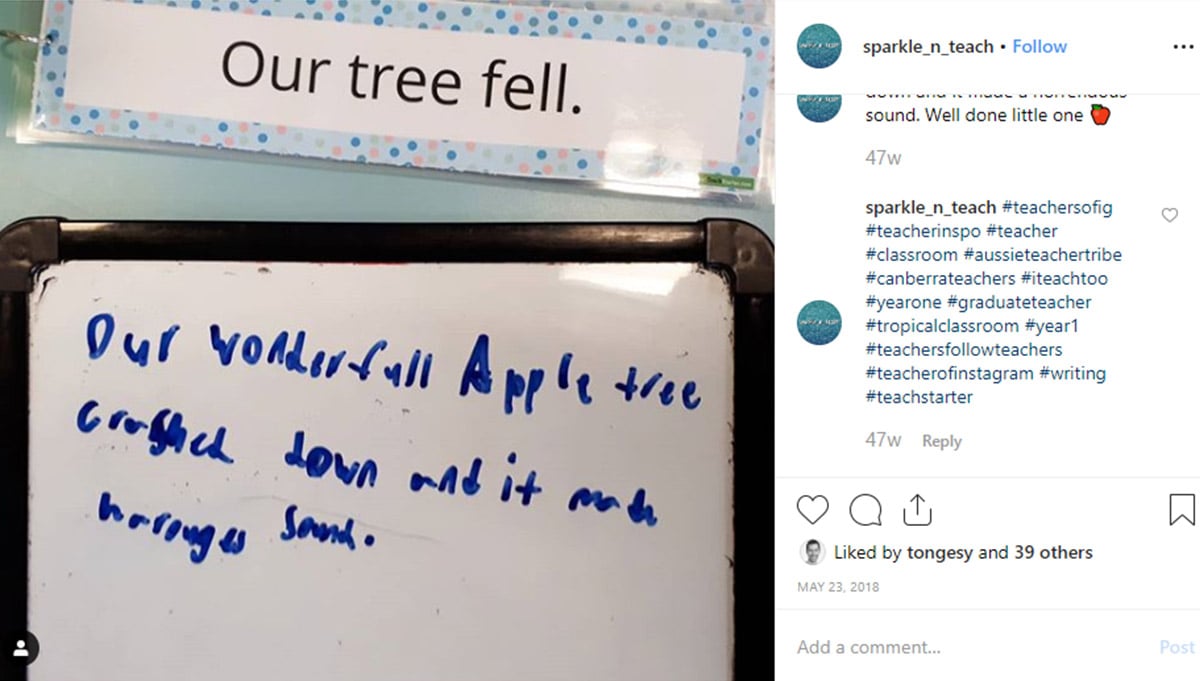Open the #teachstarter hashtag
This screenshot has height=681, width=1200.
coord(919,397)
